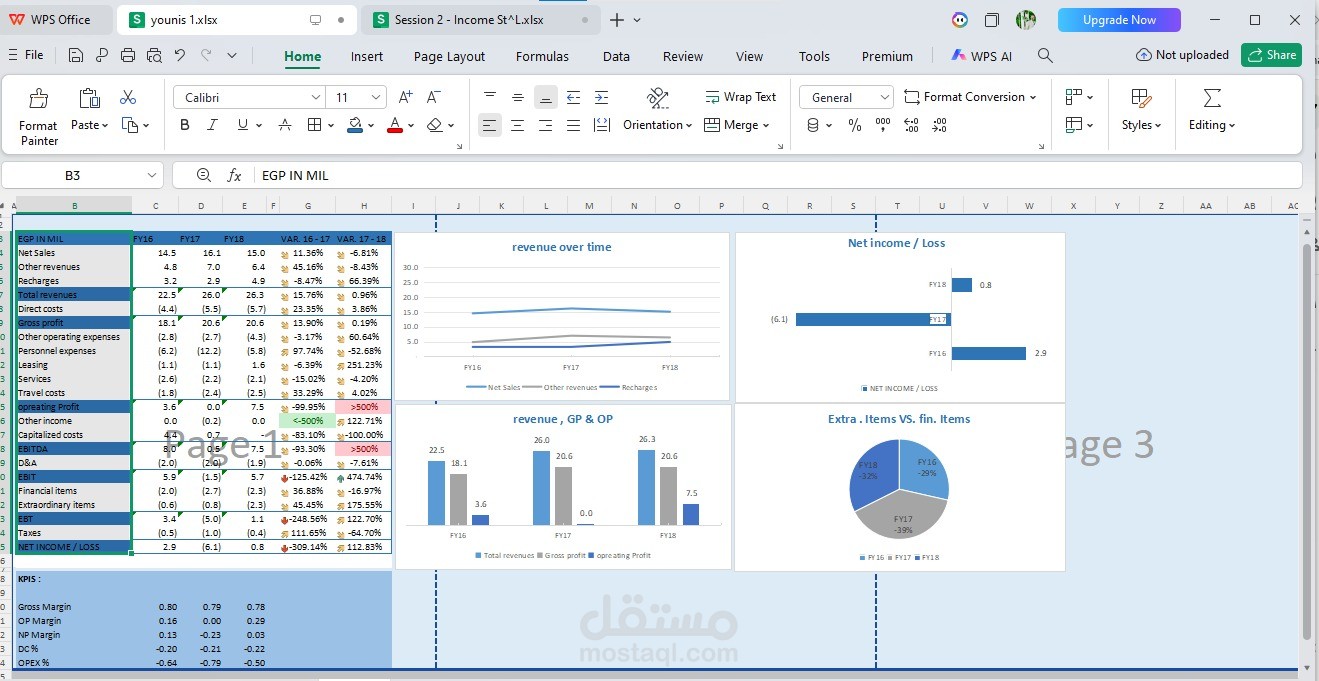Click the Paste clipboard icon
The height and width of the screenshot is (681, 1319).
click(89, 98)
